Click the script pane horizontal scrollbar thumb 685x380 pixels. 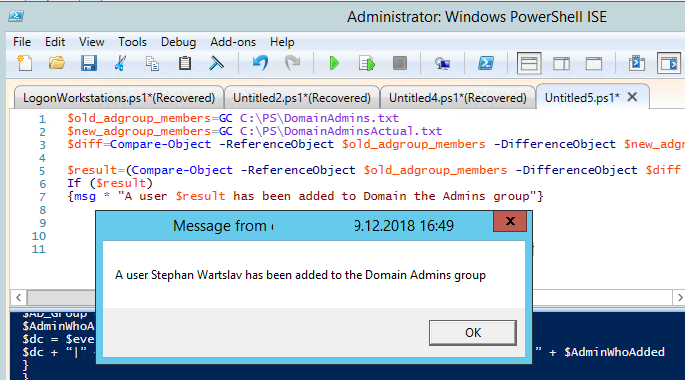pos(61,298)
